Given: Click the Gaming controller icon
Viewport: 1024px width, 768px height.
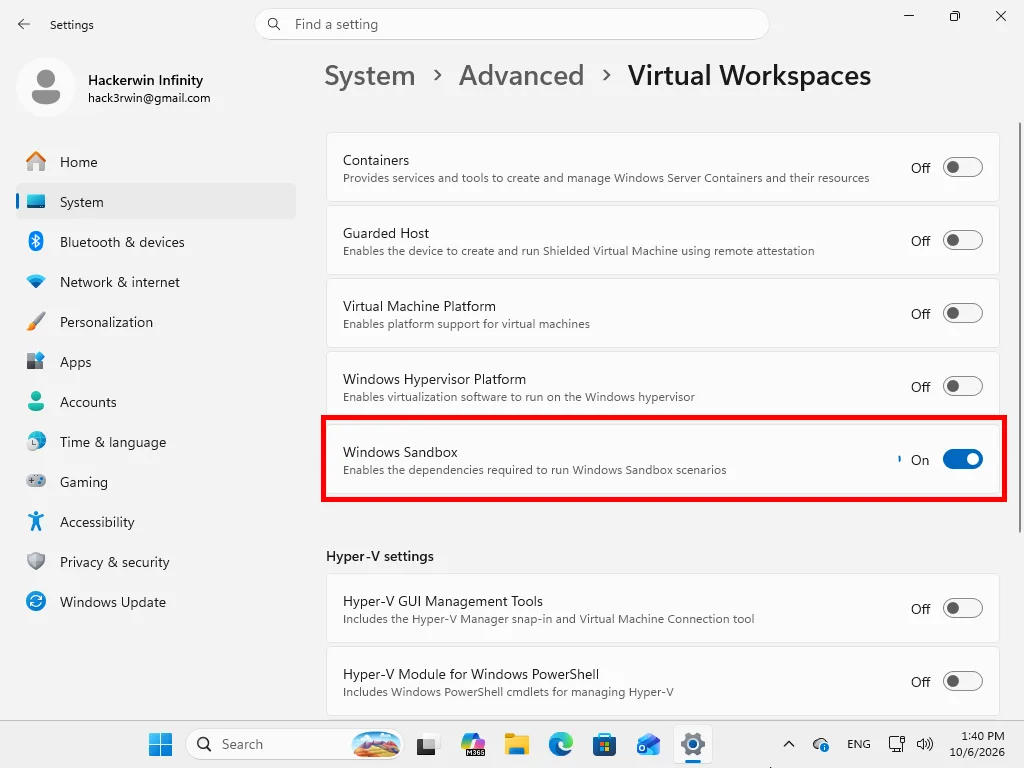Looking at the screenshot, I should pyautogui.click(x=36, y=481).
